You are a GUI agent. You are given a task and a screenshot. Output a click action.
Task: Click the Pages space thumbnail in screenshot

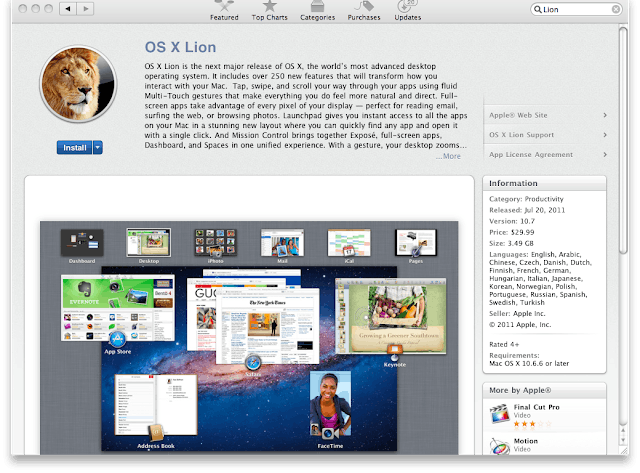(416, 243)
